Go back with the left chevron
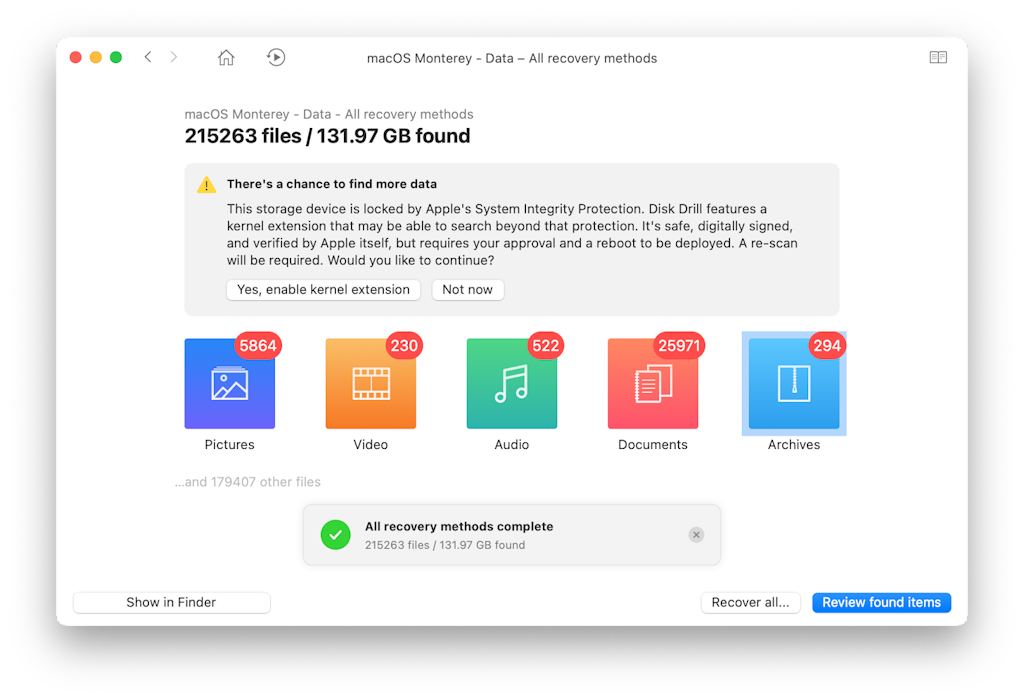Screen dimensions: 1024x700 148,57
